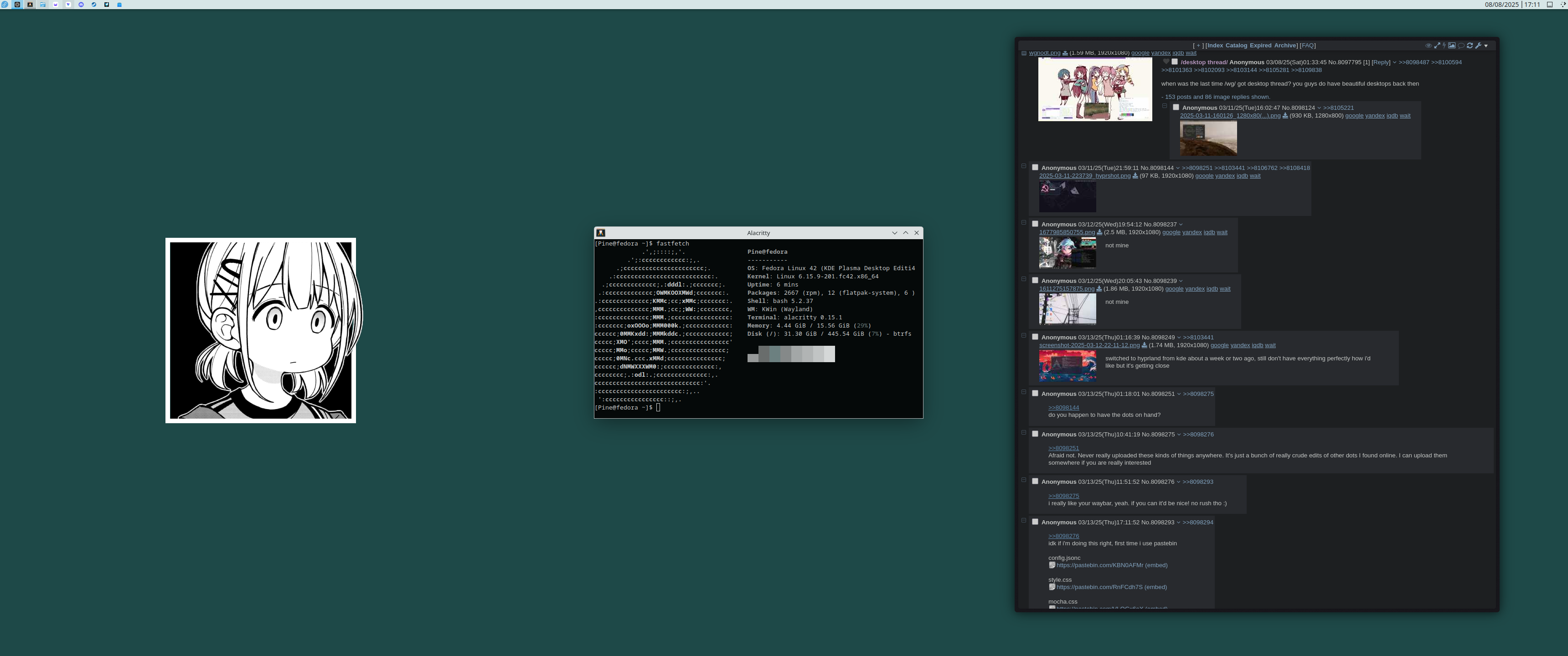The height and width of the screenshot is (656, 1568).
Task: Download the 1677985850755.png file icon
Action: point(1099,232)
